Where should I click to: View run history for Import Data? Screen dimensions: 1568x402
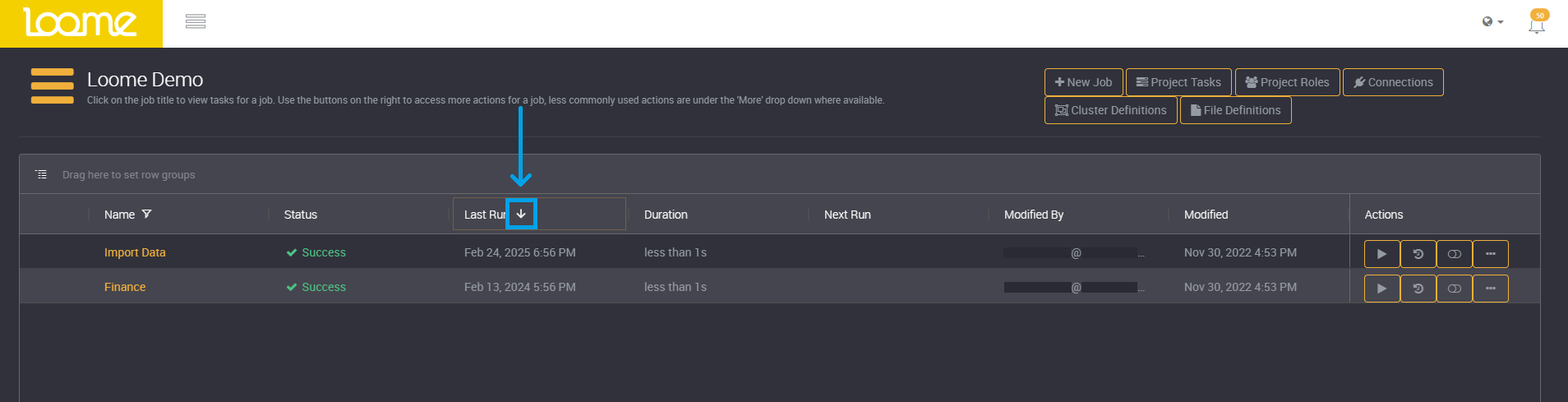[1418, 254]
